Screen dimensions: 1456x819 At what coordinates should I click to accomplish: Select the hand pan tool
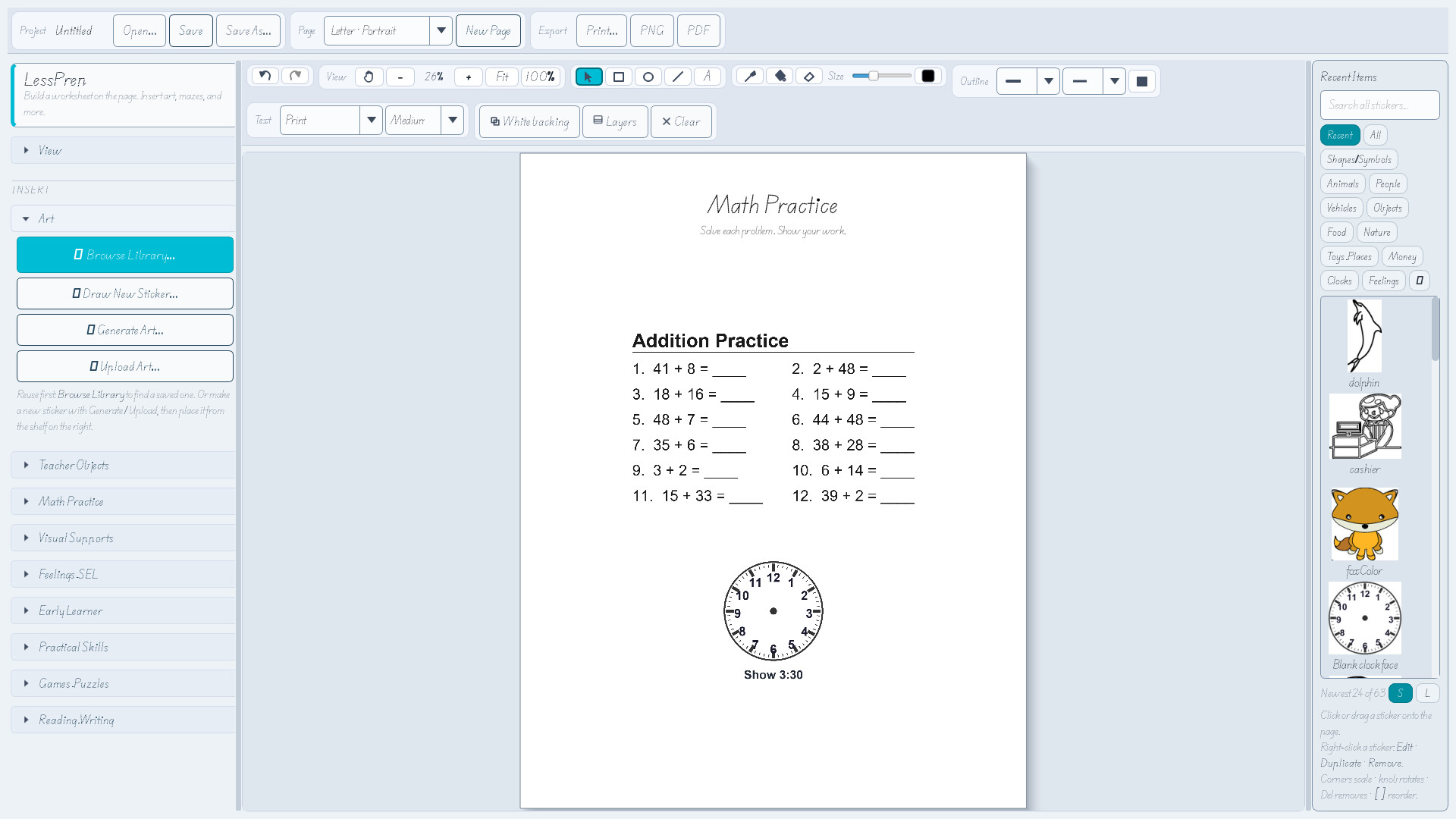[369, 77]
